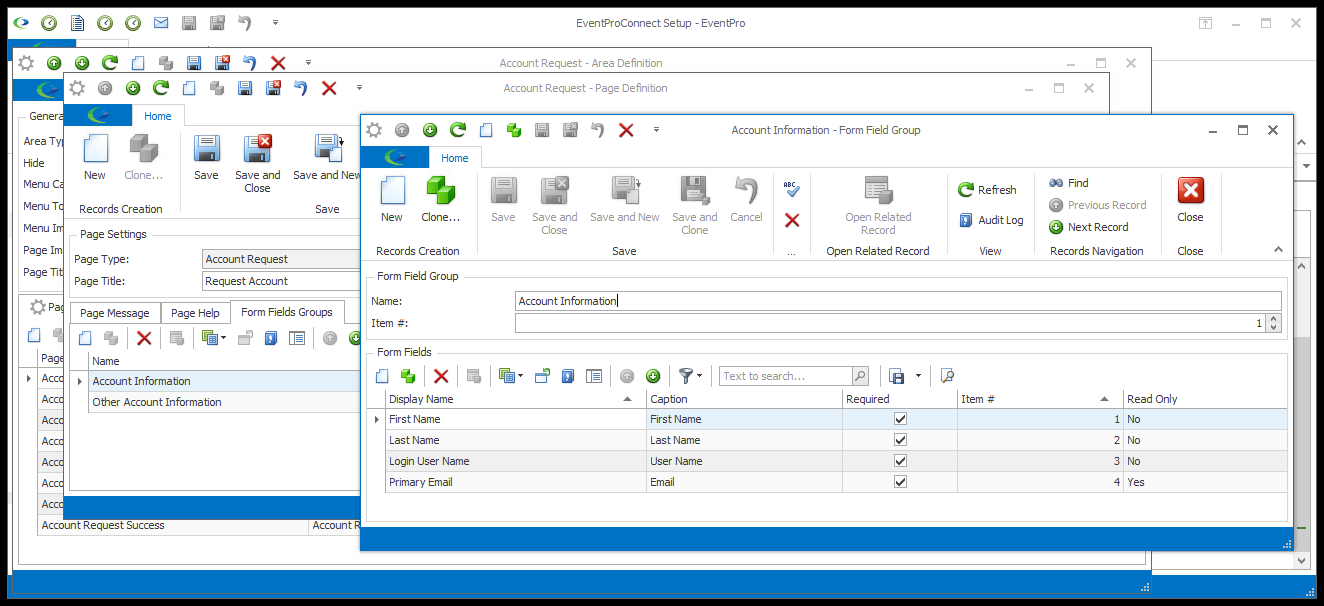
Task: Click the User Name caption cell
Action: point(745,461)
